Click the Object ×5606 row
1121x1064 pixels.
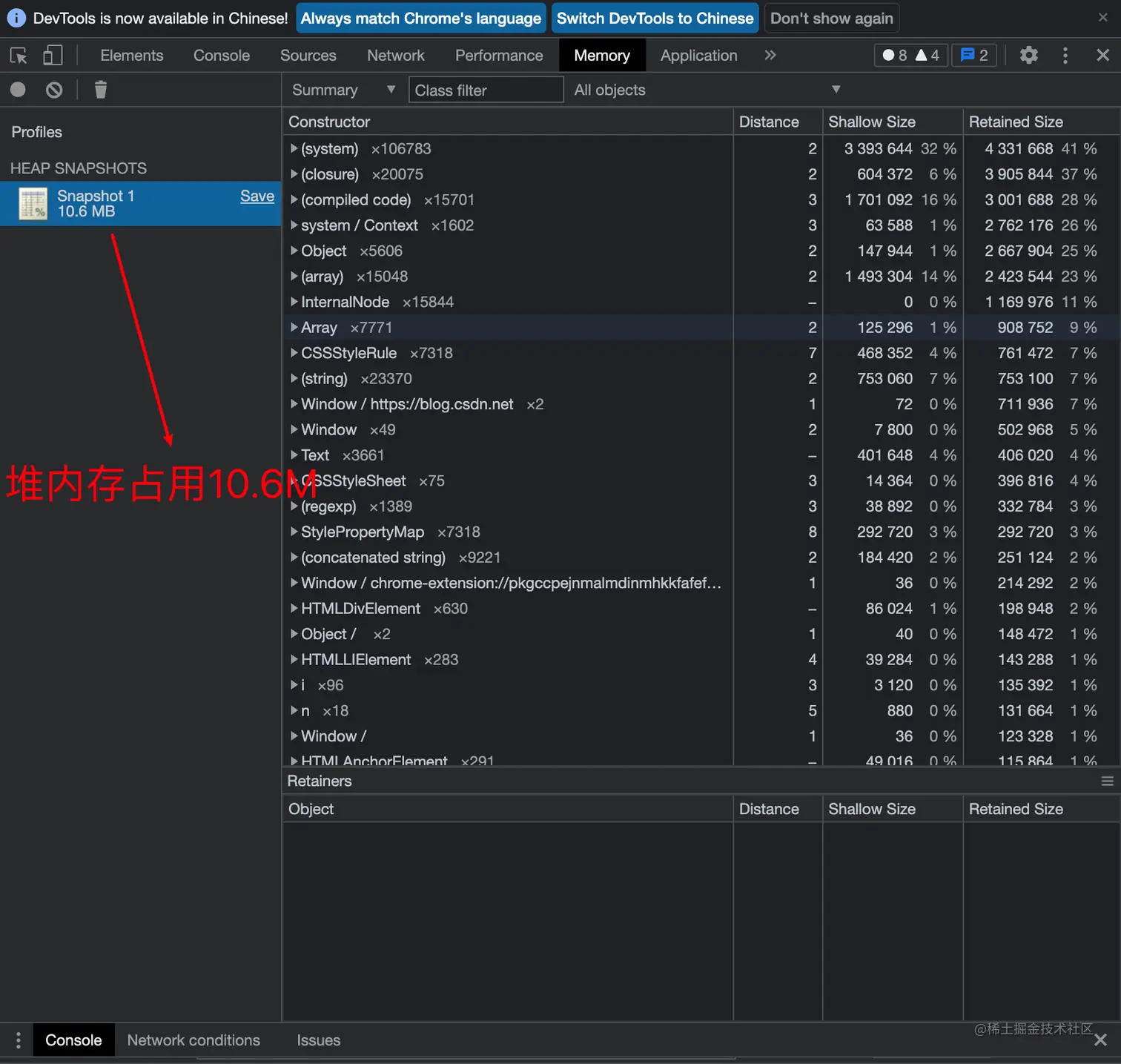click(701, 251)
